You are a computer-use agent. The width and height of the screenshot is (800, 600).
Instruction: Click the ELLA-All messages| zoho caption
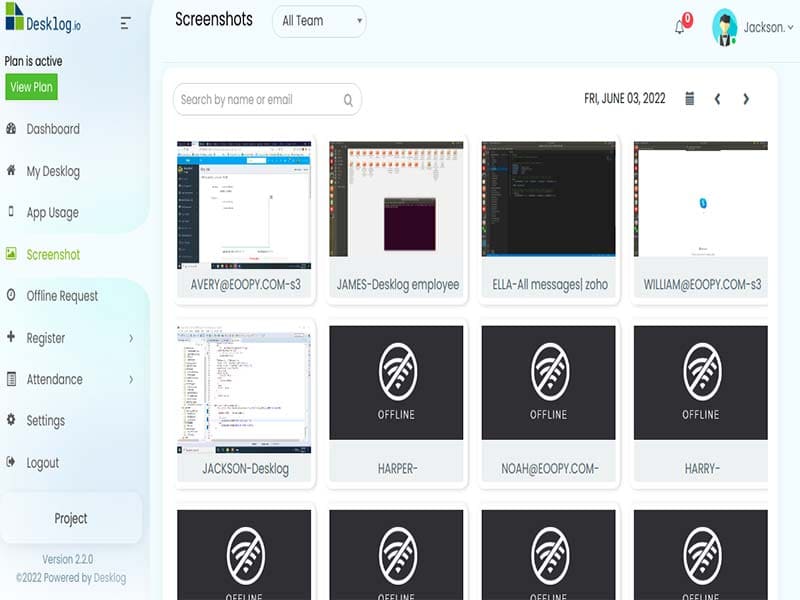coord(550,285)
